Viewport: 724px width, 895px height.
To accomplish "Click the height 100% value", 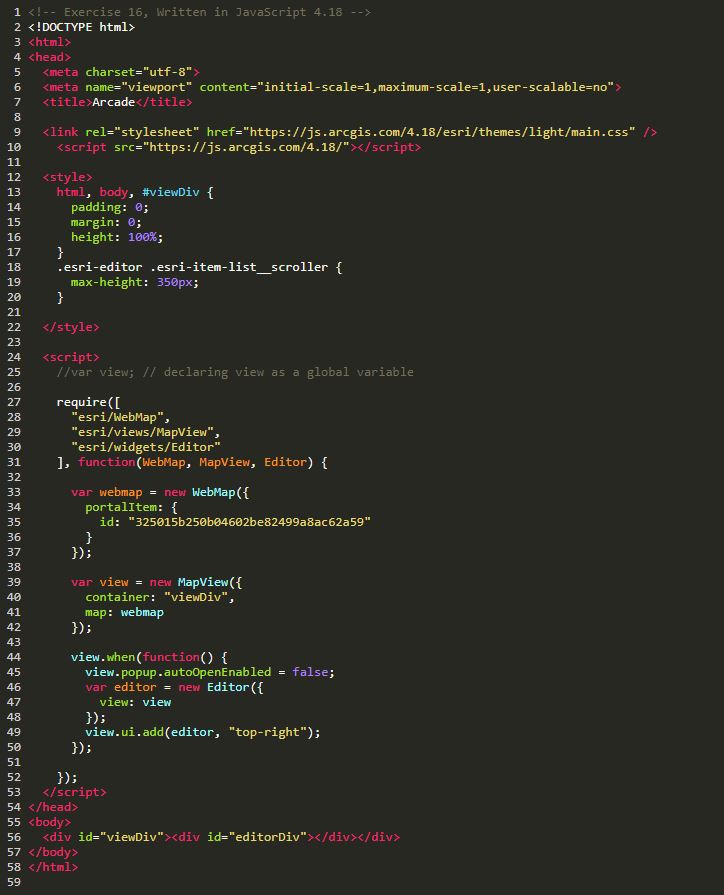I will coord(145,237).
